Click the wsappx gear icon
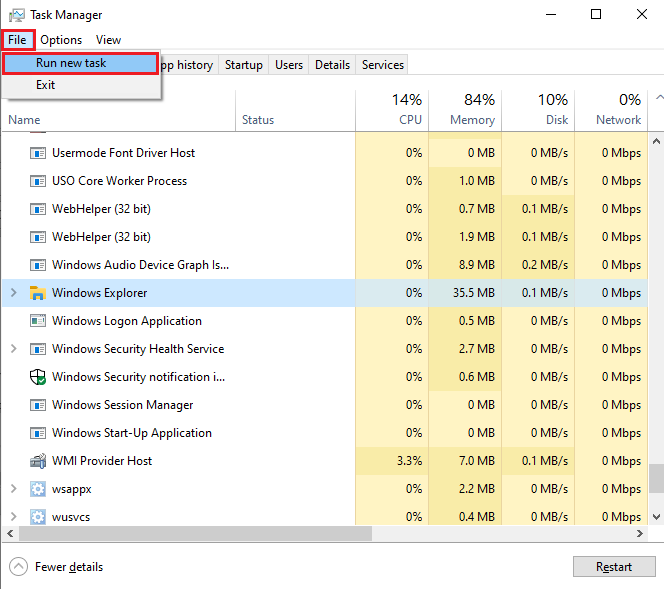664x589 pixels. click(38, 489)
